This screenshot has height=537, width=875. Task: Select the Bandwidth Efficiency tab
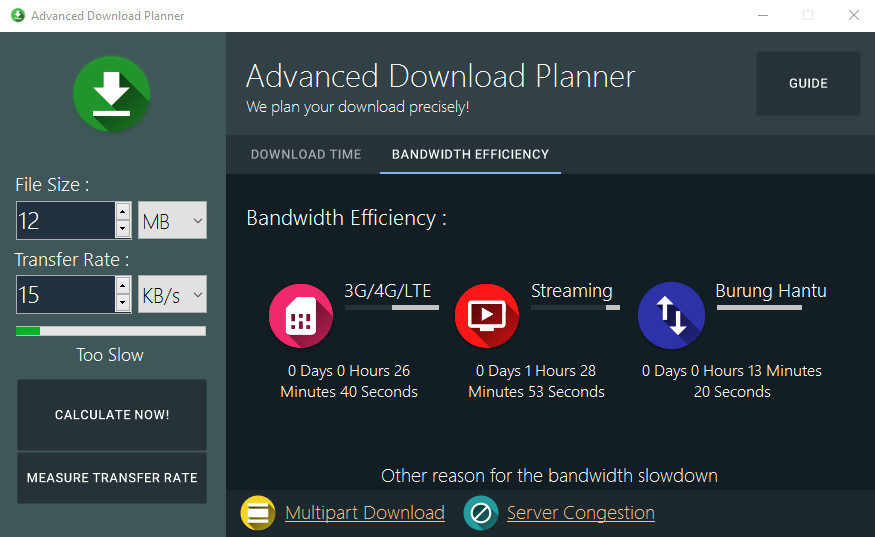click(x=470, y=155)
